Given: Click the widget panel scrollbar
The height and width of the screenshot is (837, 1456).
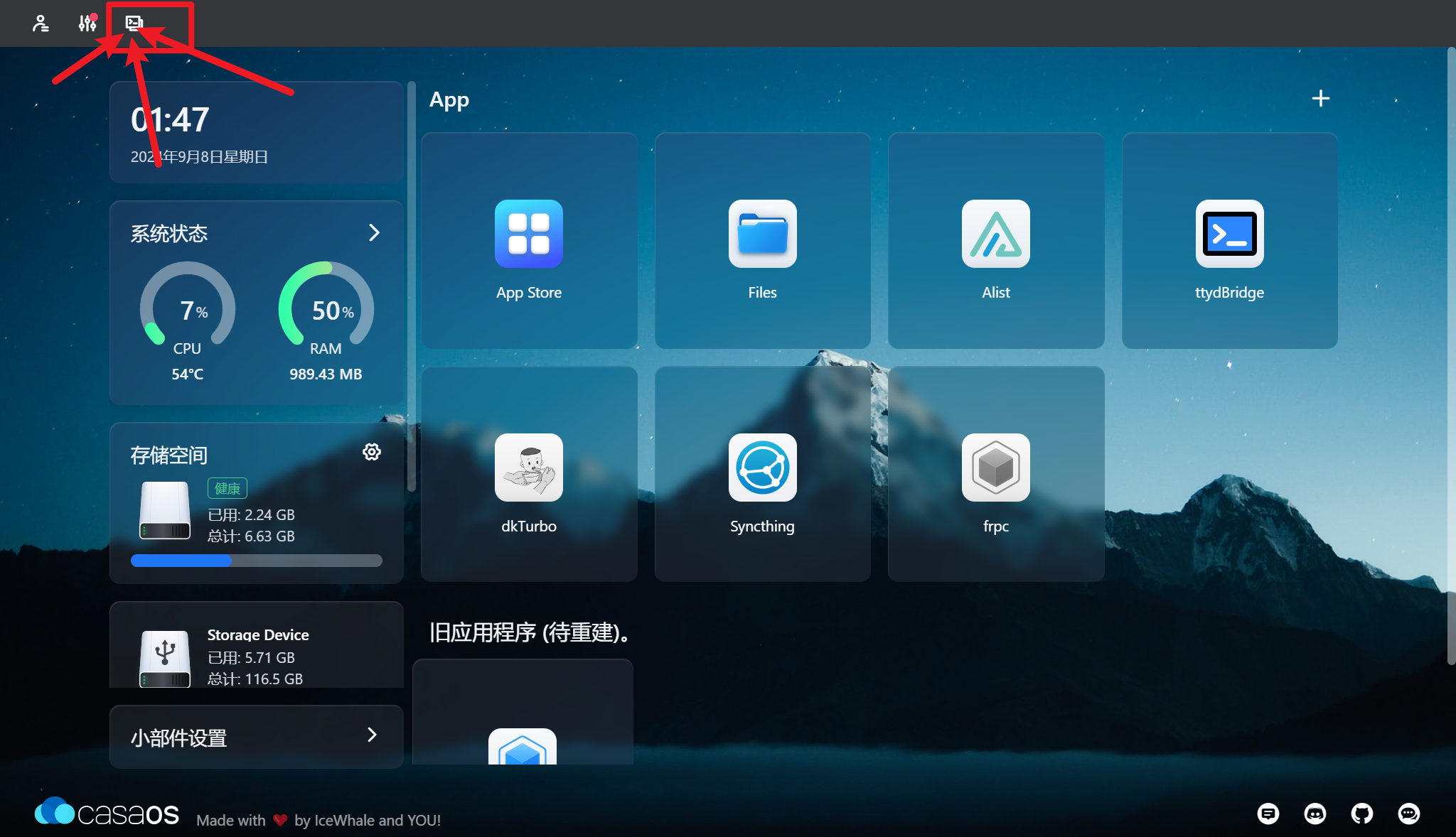Looking at the screenshot, I should pos(412,287).
